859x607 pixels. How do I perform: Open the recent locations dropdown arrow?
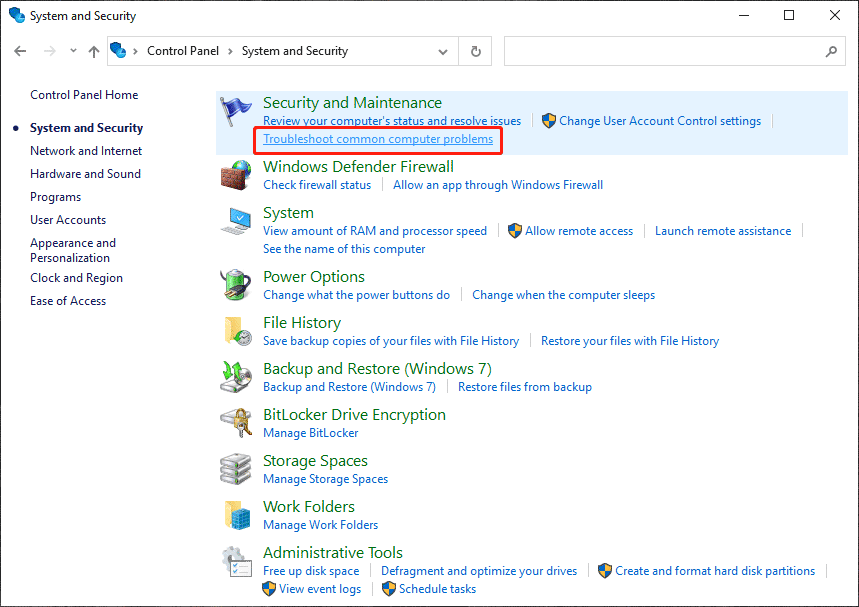pos(73,51)
